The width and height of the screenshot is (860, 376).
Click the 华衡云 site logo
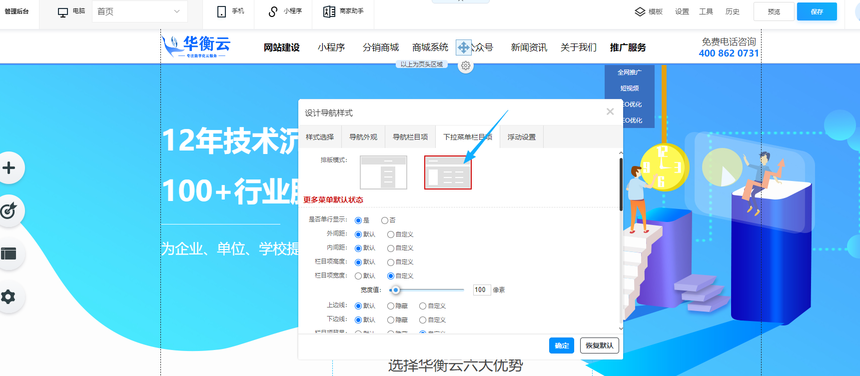(197, 47)
